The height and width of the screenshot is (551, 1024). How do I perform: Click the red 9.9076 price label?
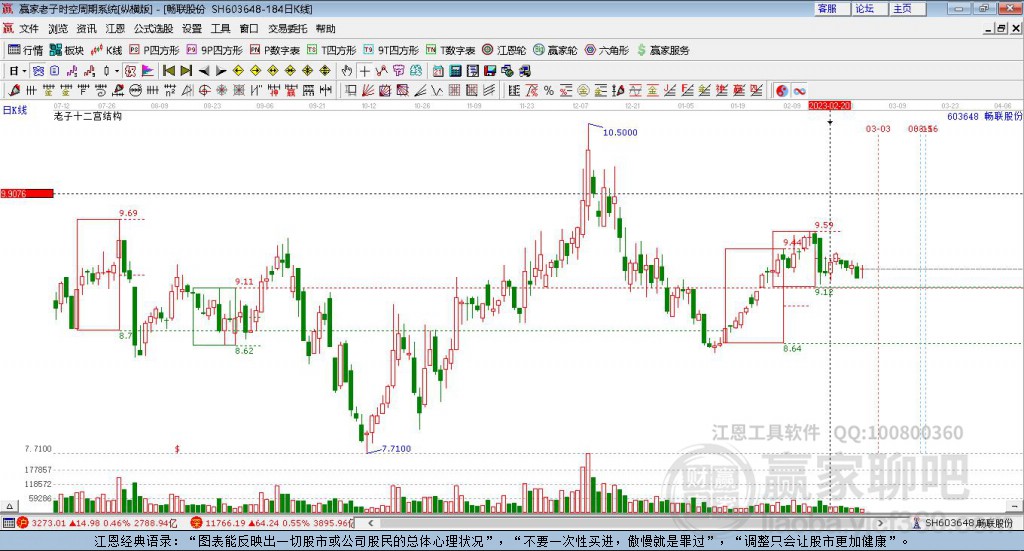(27, 194)
